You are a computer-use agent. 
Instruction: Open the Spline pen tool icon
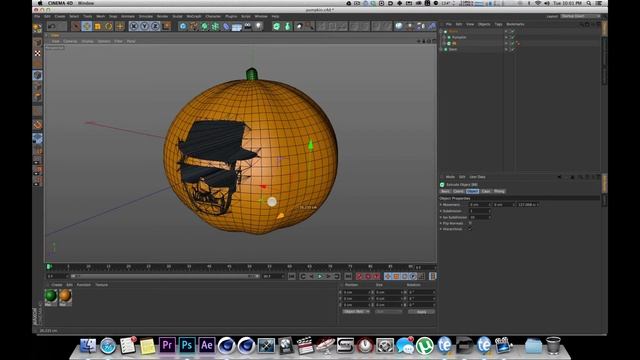(194, 26)
